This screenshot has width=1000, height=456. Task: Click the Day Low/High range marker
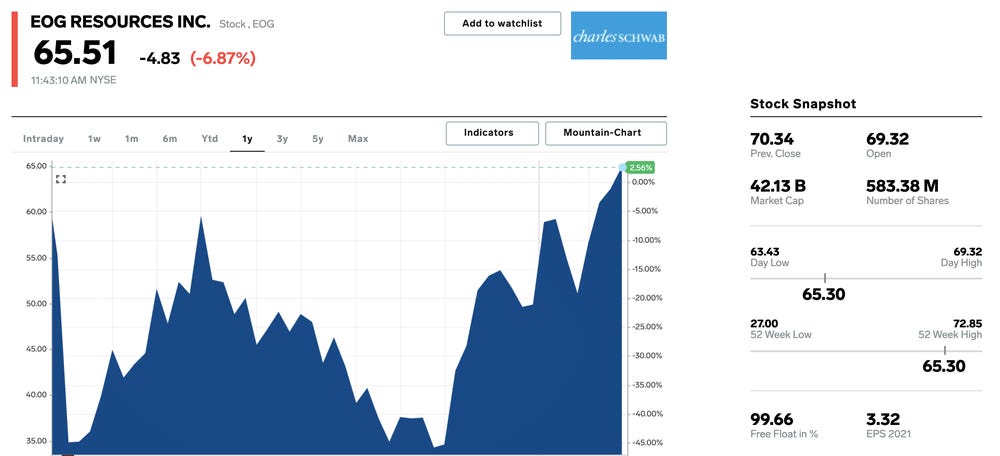825,279
